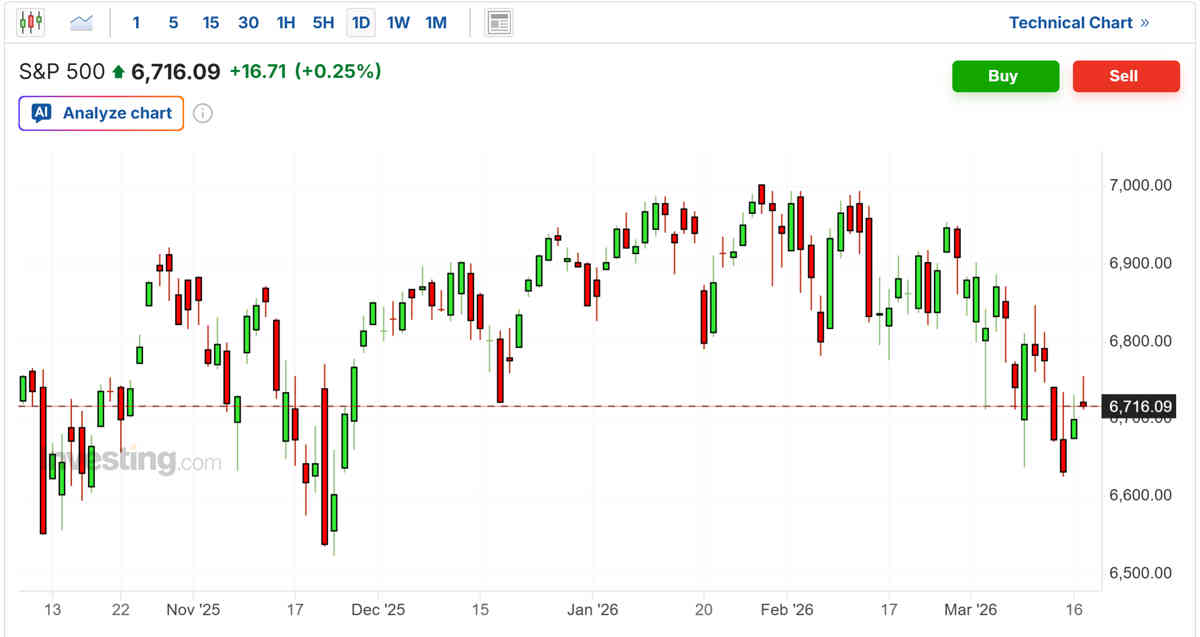The width and height of the screenshot is (1200, 637).
Task: Click the green up arrow indicator
Action: [x=119, y=72]
